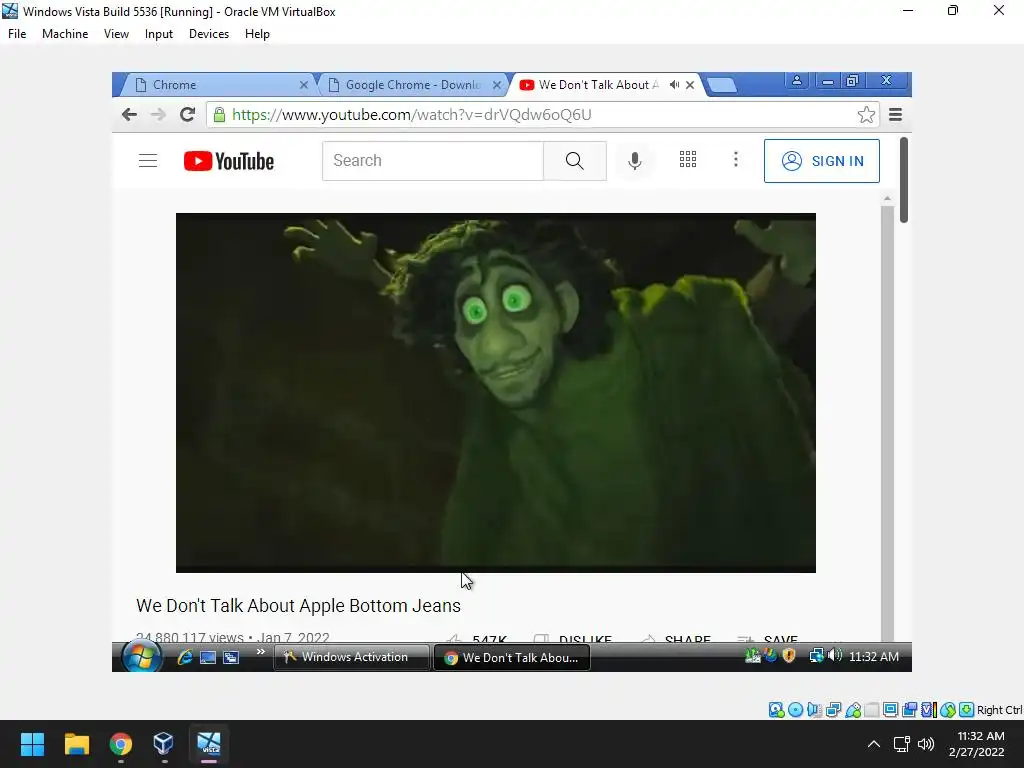Show hidden icons in host tray
Screen dimensions: 1024x768
(x=873, y=744)
